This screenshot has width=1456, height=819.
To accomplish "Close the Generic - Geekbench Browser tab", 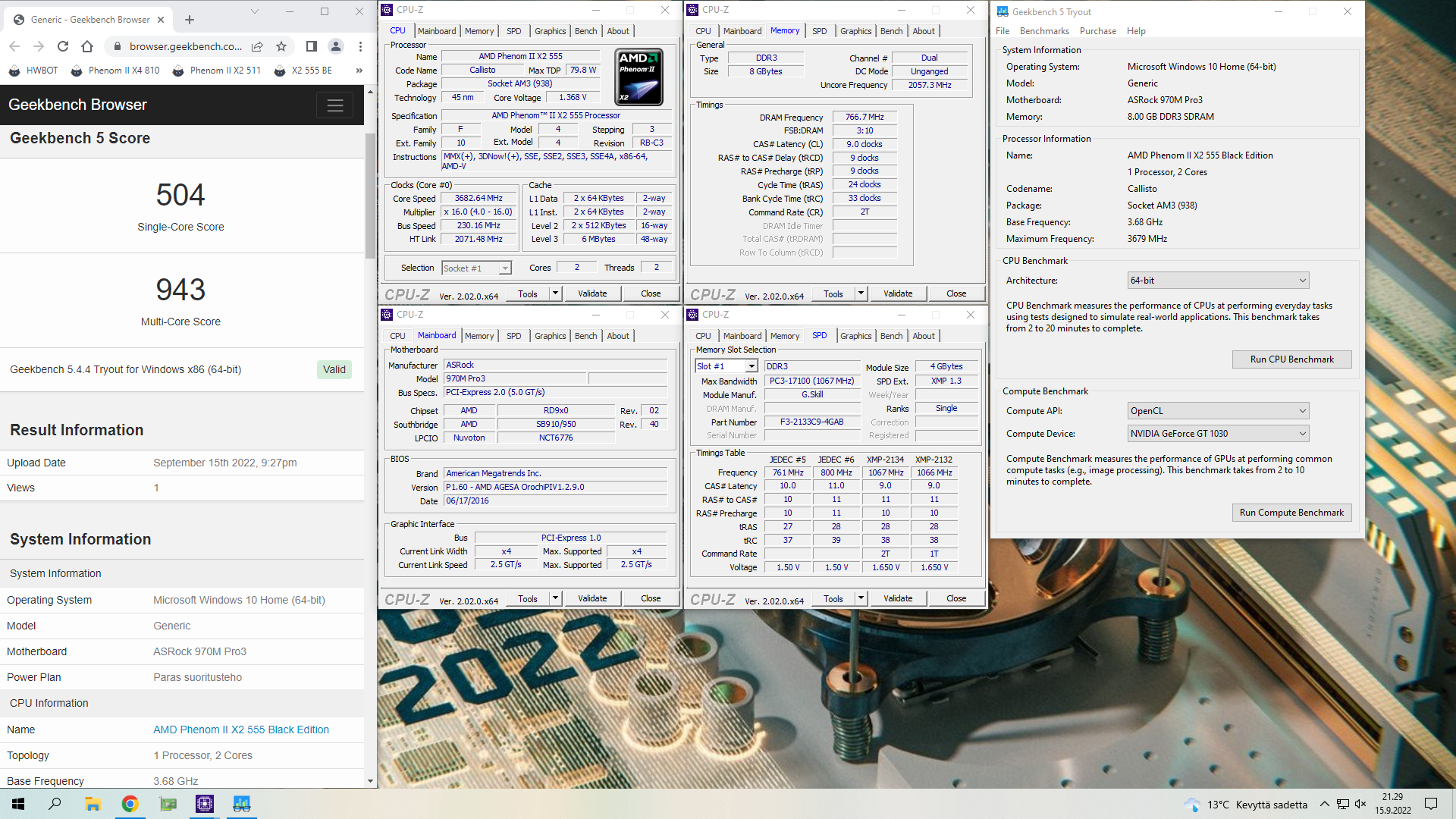I will [x=161, y=20].
